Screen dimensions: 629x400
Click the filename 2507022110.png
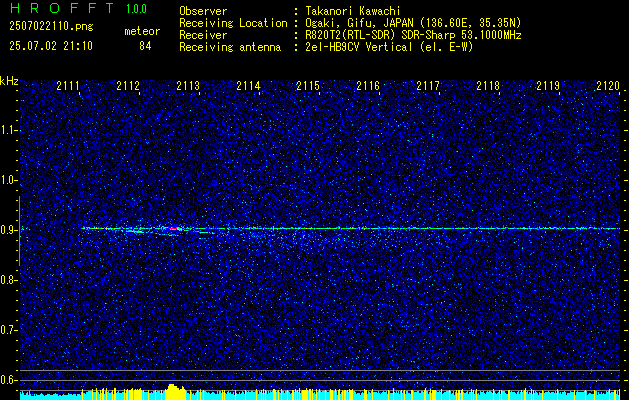pyautogui.click(x=51, y=27)
